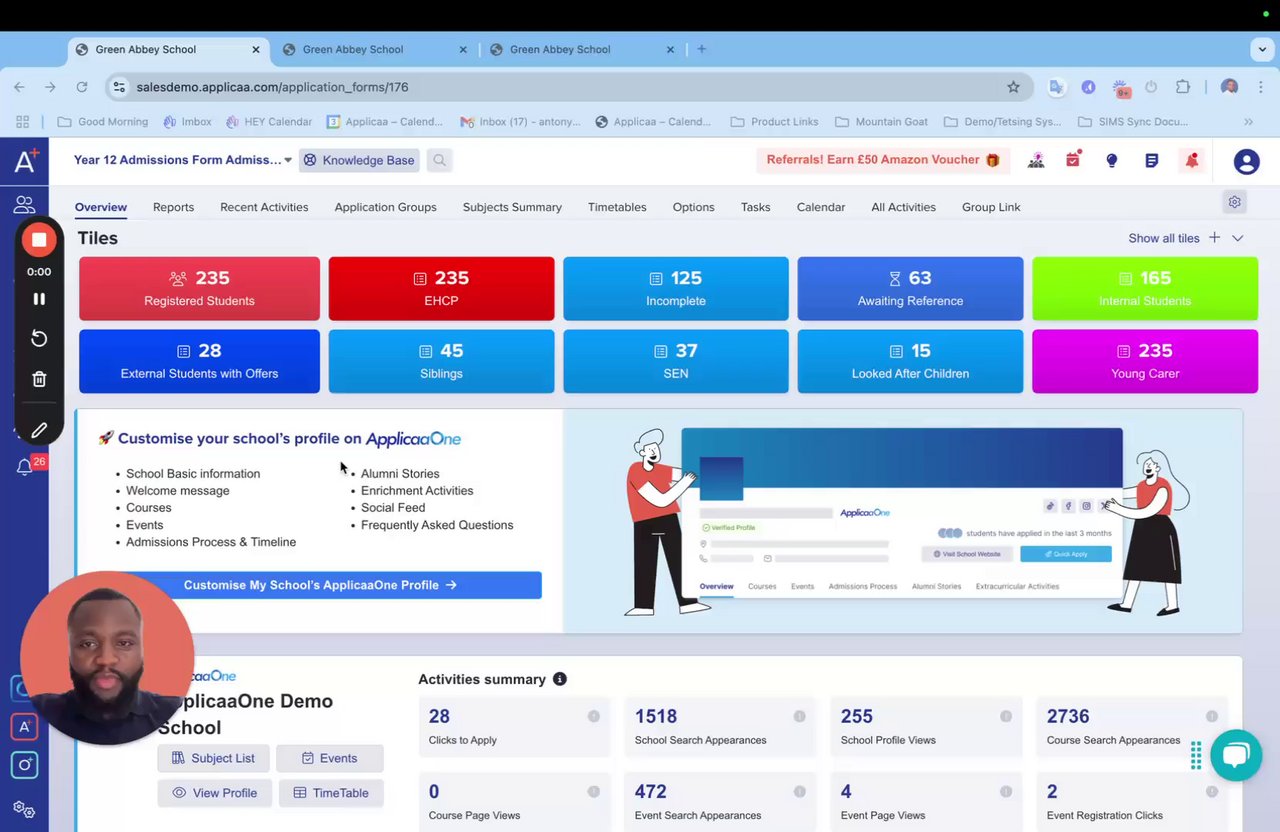The image size is (1280, 832).
Task: Switch to the Recent Activities tab
Action: coord(264,207)
